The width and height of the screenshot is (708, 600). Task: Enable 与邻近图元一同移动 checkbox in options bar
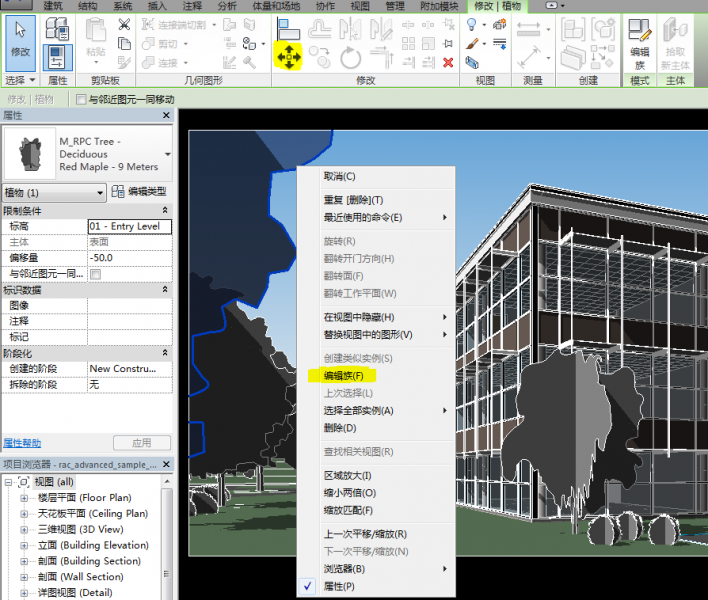tap(81, 99)
